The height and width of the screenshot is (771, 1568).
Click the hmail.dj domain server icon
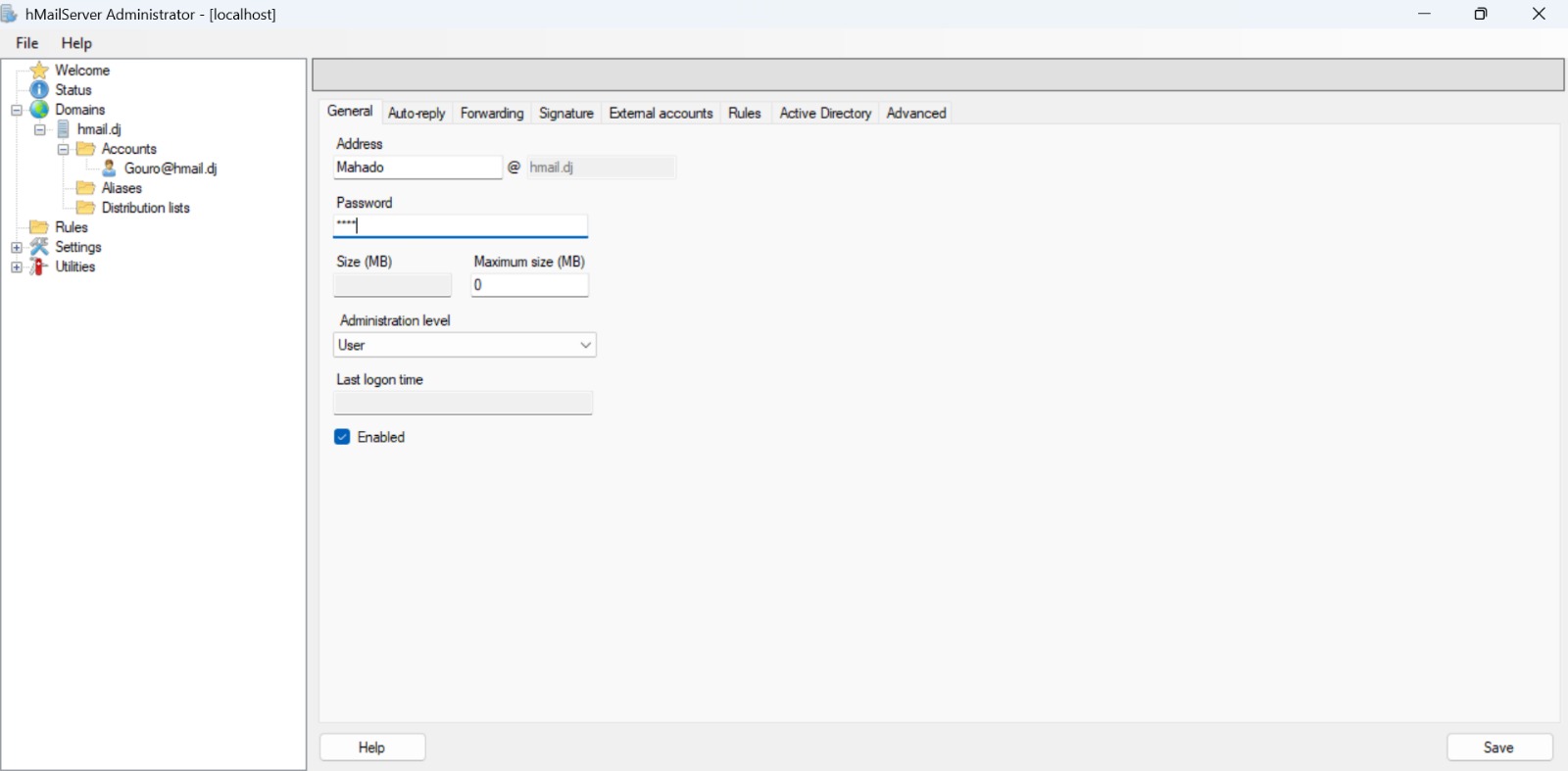(x=64, y=129)
